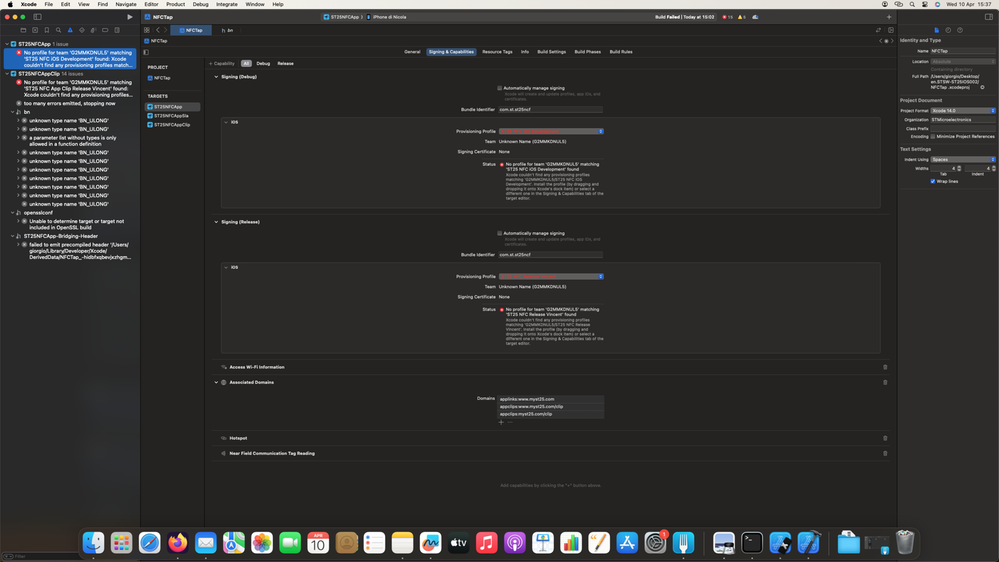The width and height of the screenshot is (999, 562).
Task: Open the Source Control navigator
Action: [35, 30]
